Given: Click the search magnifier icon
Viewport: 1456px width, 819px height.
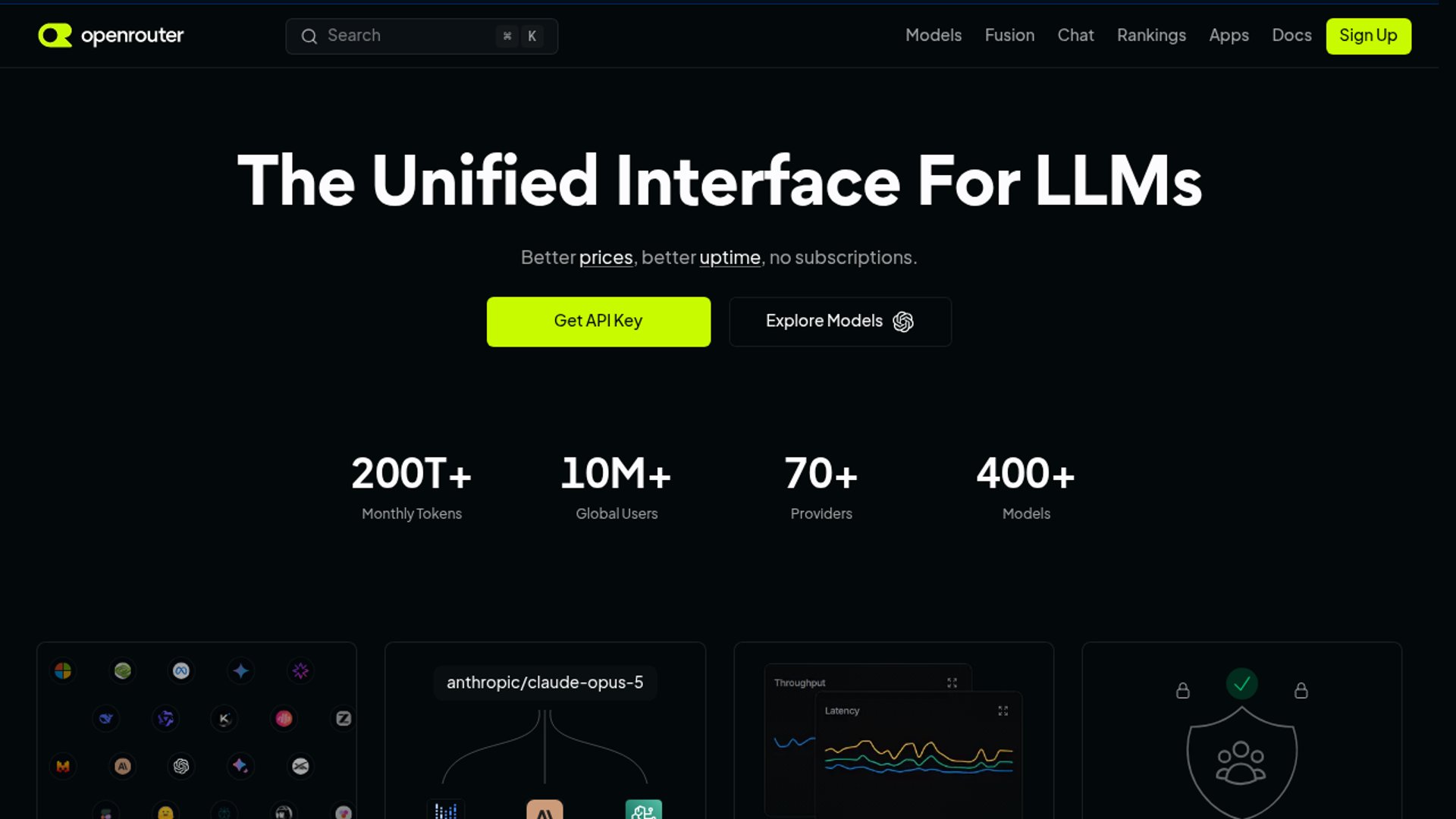Looking at the screenshot, I should (309, 36).
